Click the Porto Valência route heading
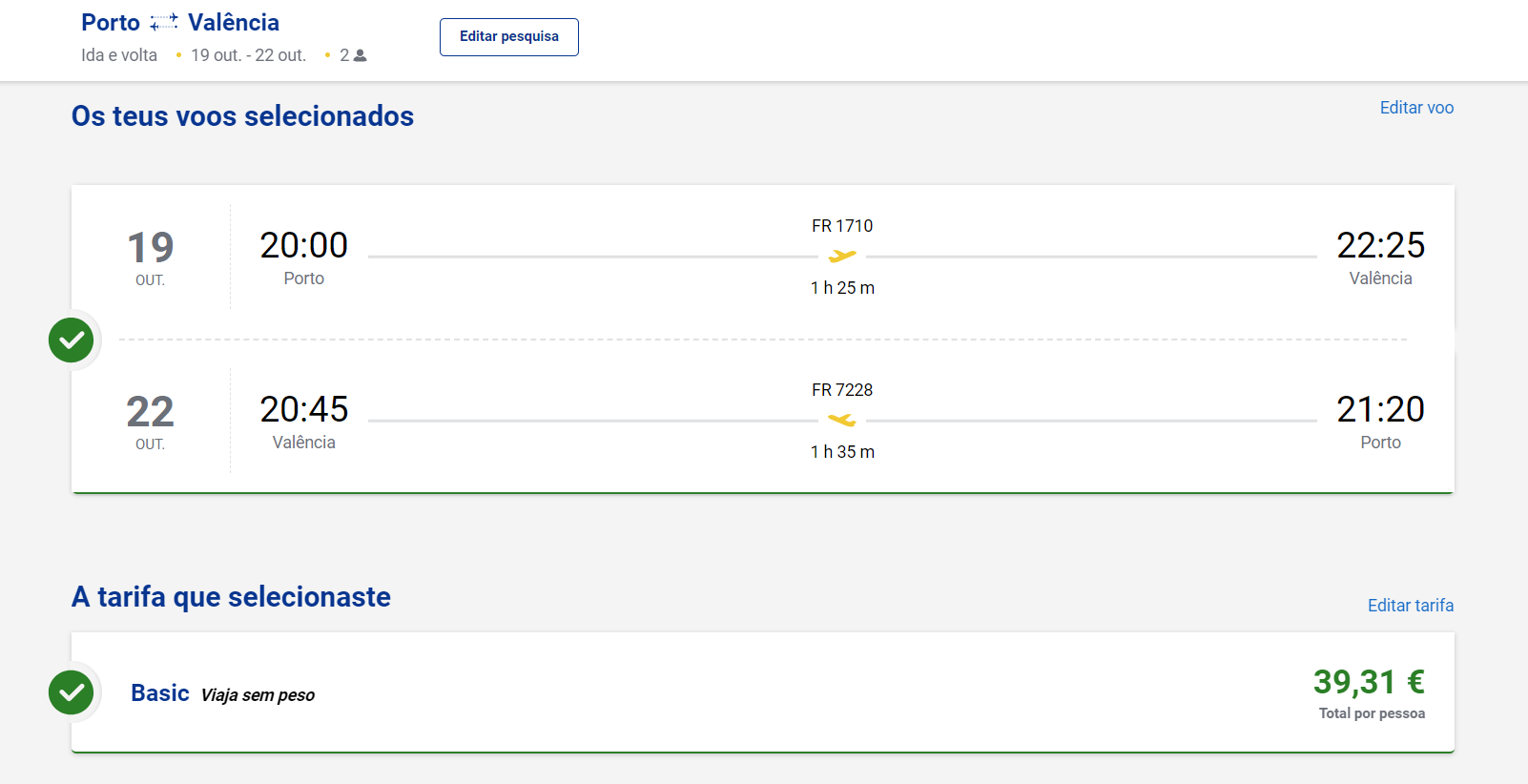 [x=180, y=23]
